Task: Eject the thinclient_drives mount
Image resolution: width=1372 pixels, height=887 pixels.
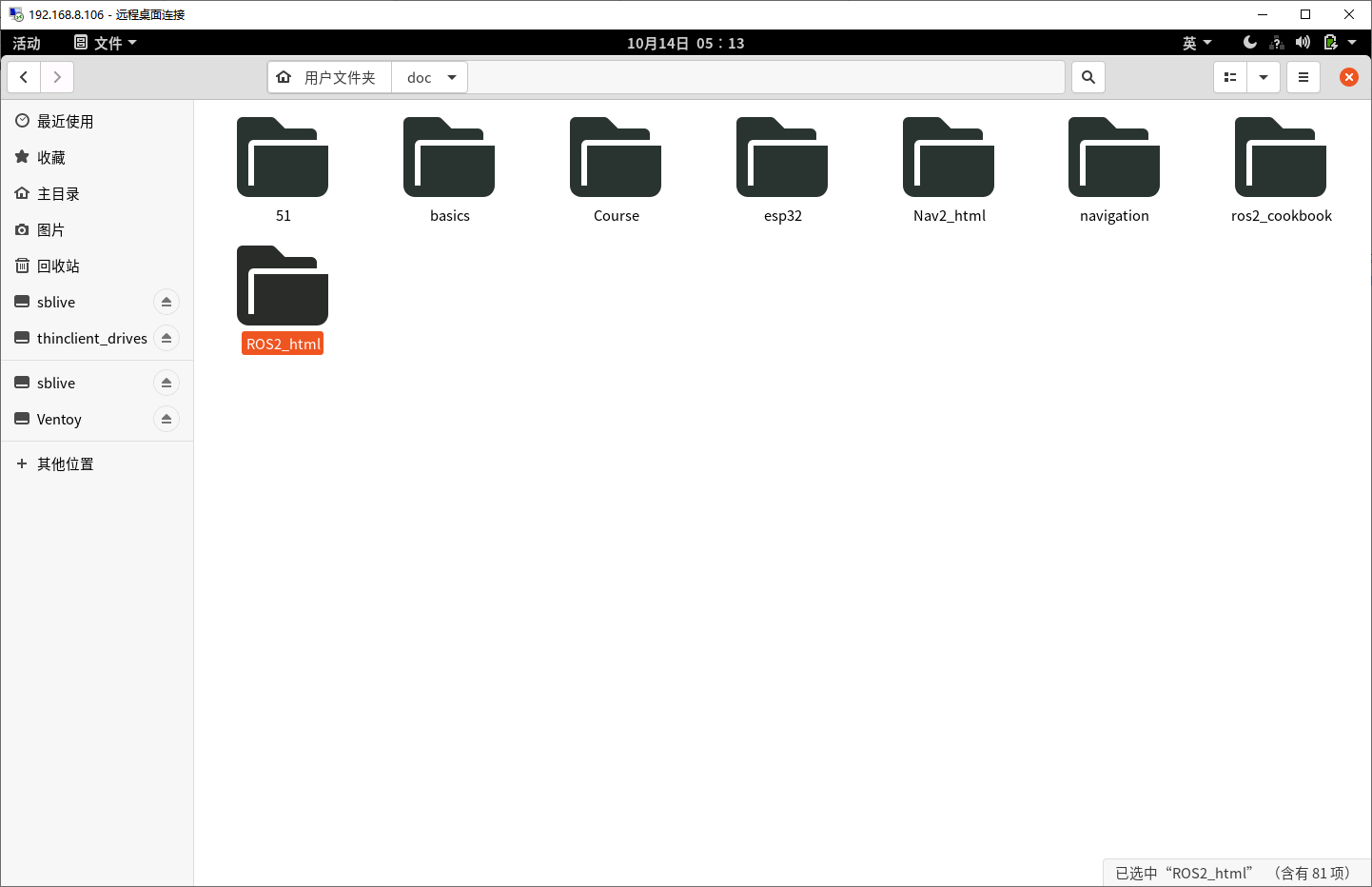Action: coord(167,338)
